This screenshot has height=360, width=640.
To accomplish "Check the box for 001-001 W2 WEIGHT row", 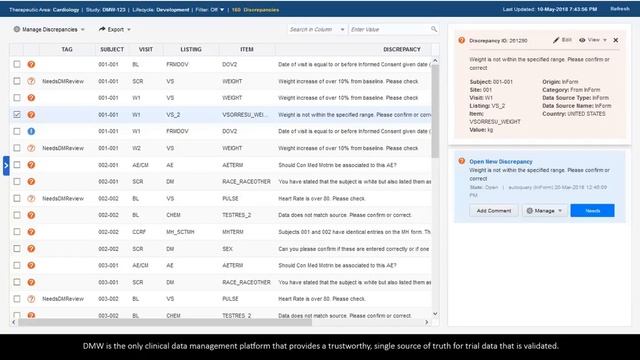I will click(x=17, y=148).
